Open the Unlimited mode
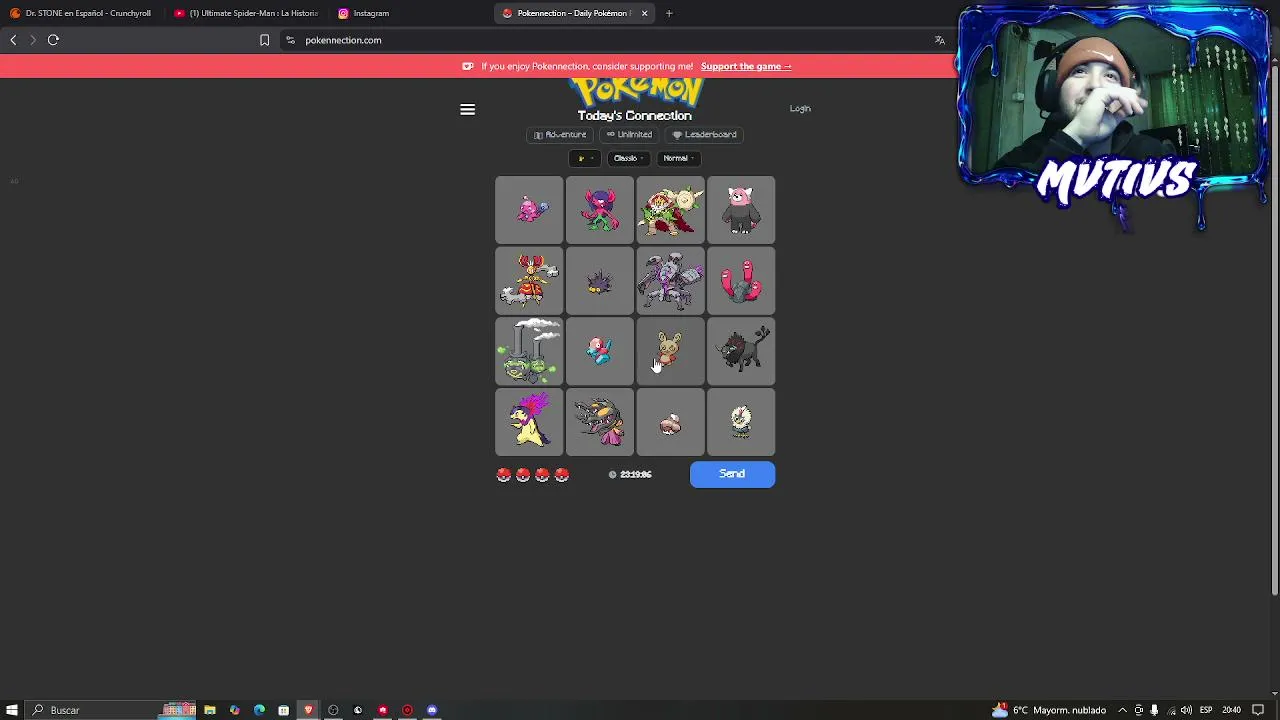This screenshot has width=1280, height=720. point(629,134)
